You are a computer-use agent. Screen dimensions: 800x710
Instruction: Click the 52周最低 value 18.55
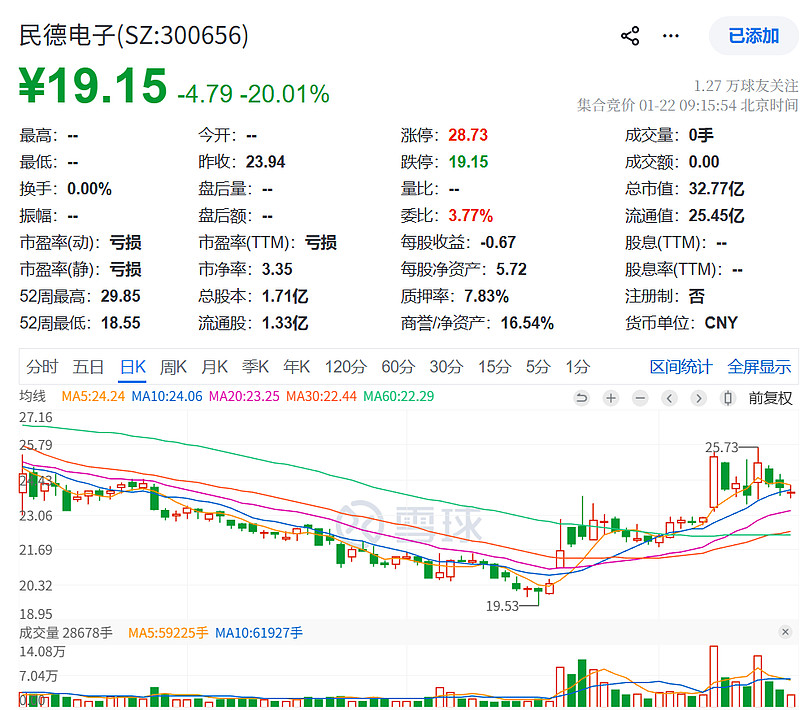[120, 323]
